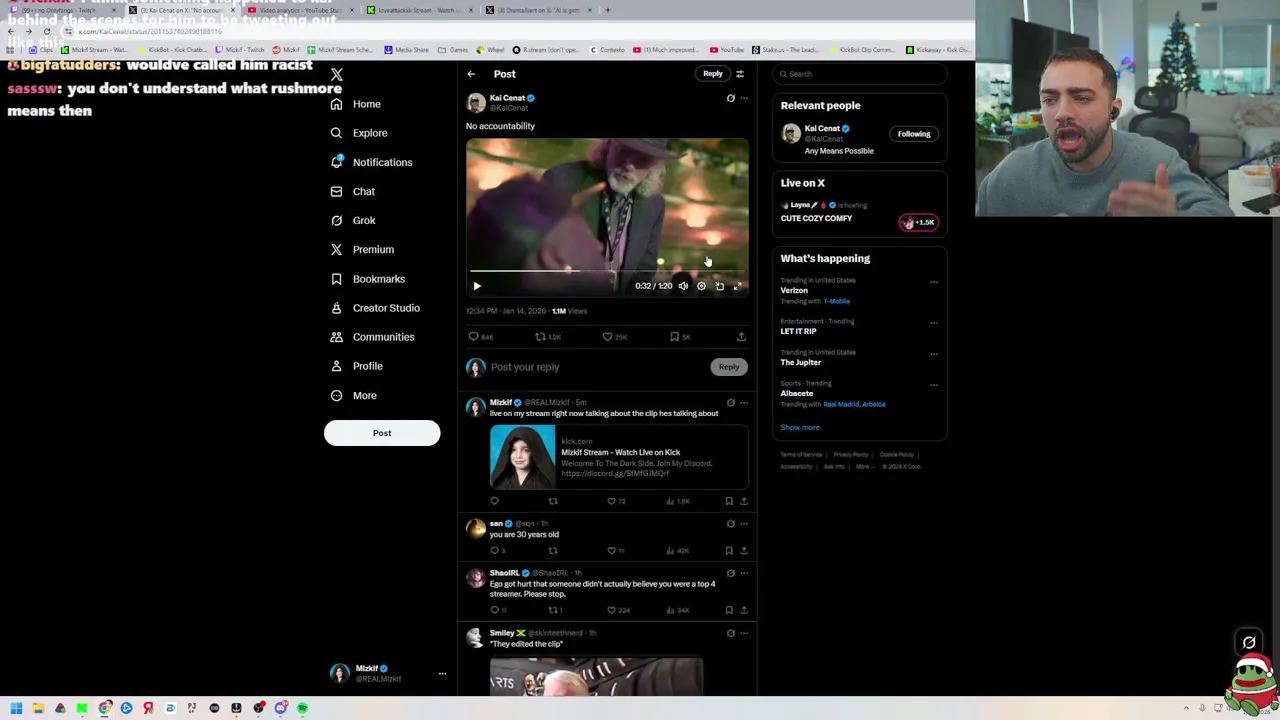The image size is (1280, 720).
Task: Click the white Post button in sidebar
Action: point(382,433)
